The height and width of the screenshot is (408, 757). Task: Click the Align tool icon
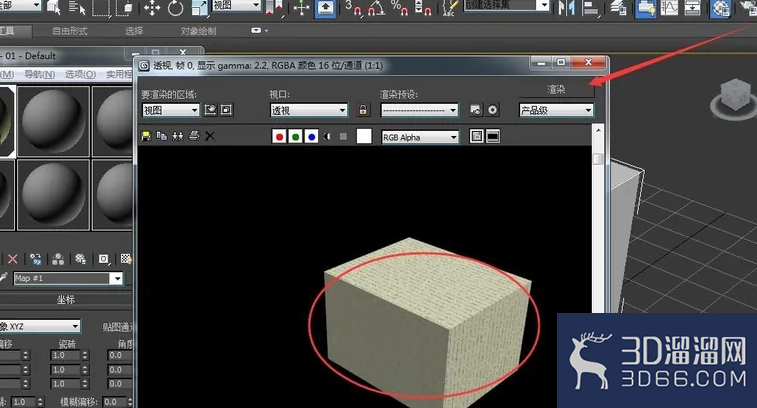(590, 8)
